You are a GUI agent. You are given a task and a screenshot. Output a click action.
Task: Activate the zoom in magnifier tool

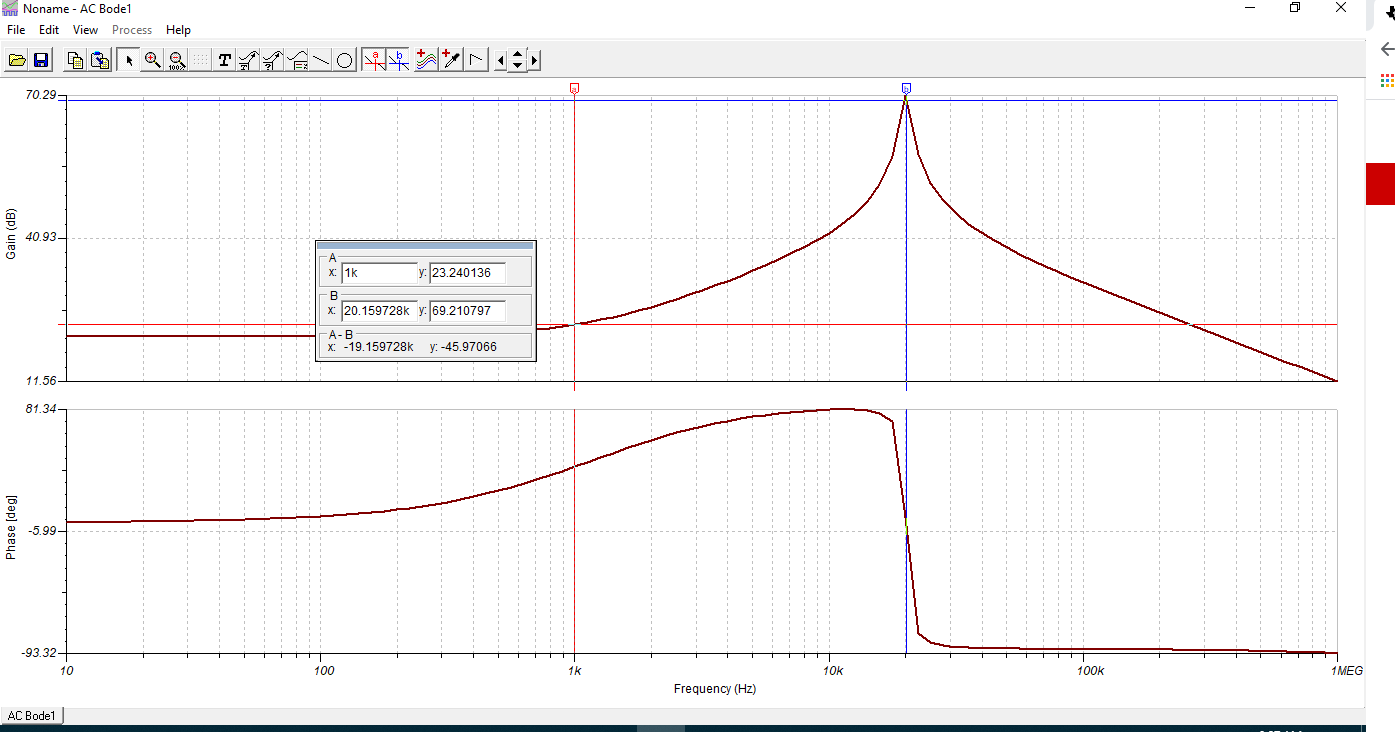click(x=152, y=60)
